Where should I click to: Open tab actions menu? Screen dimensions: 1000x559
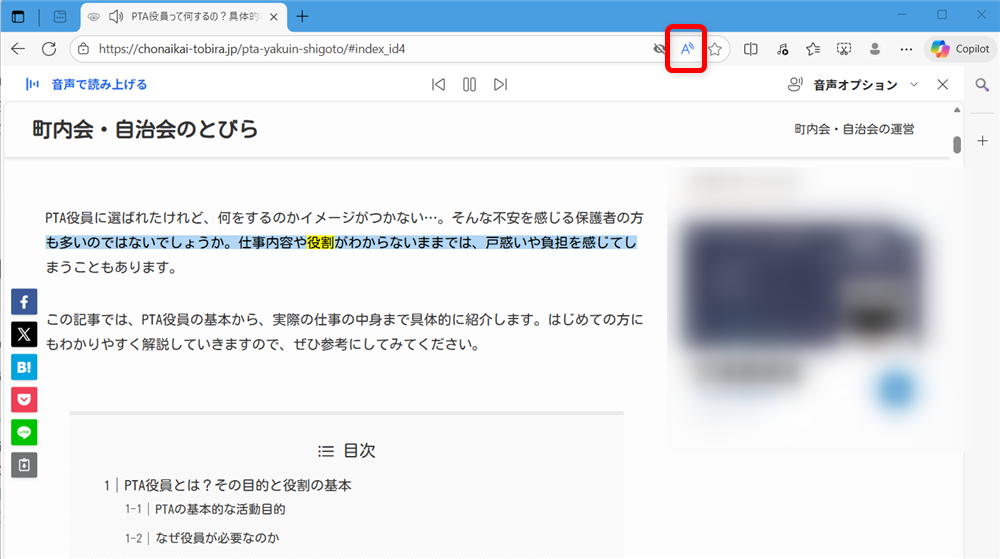click(x=18, y=17)
